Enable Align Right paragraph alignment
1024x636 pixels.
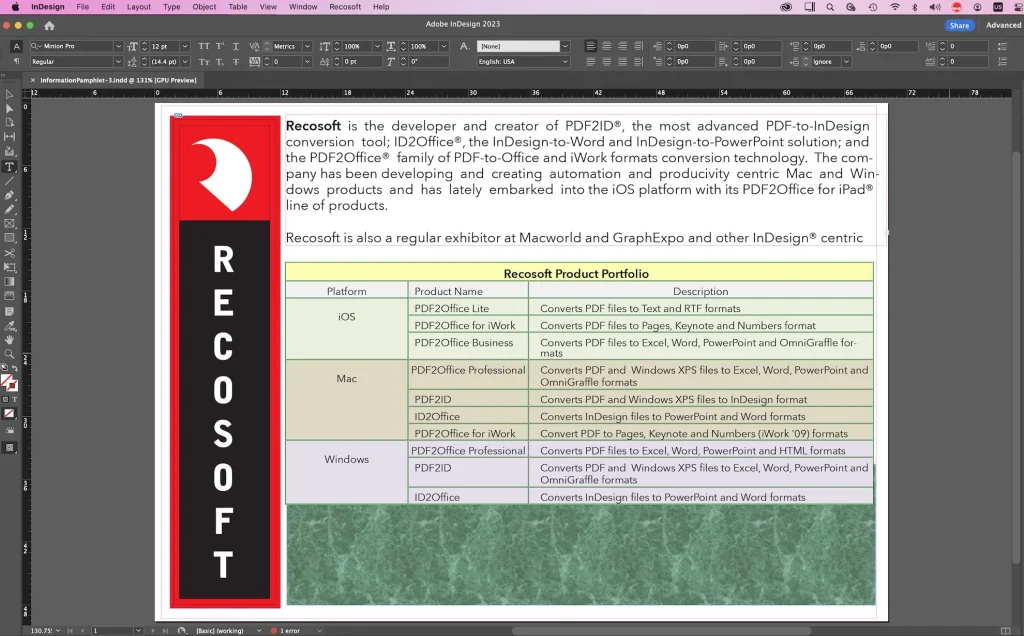click(622, 46)
